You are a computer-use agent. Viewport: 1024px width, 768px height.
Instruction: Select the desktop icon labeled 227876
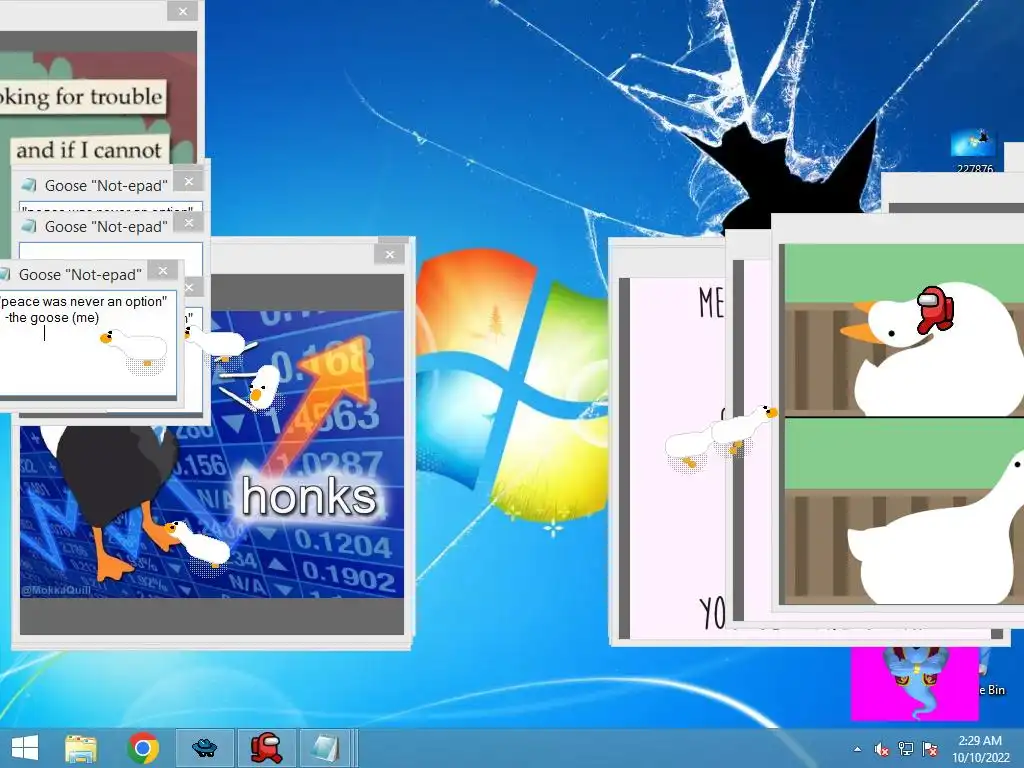click(974, 152)
